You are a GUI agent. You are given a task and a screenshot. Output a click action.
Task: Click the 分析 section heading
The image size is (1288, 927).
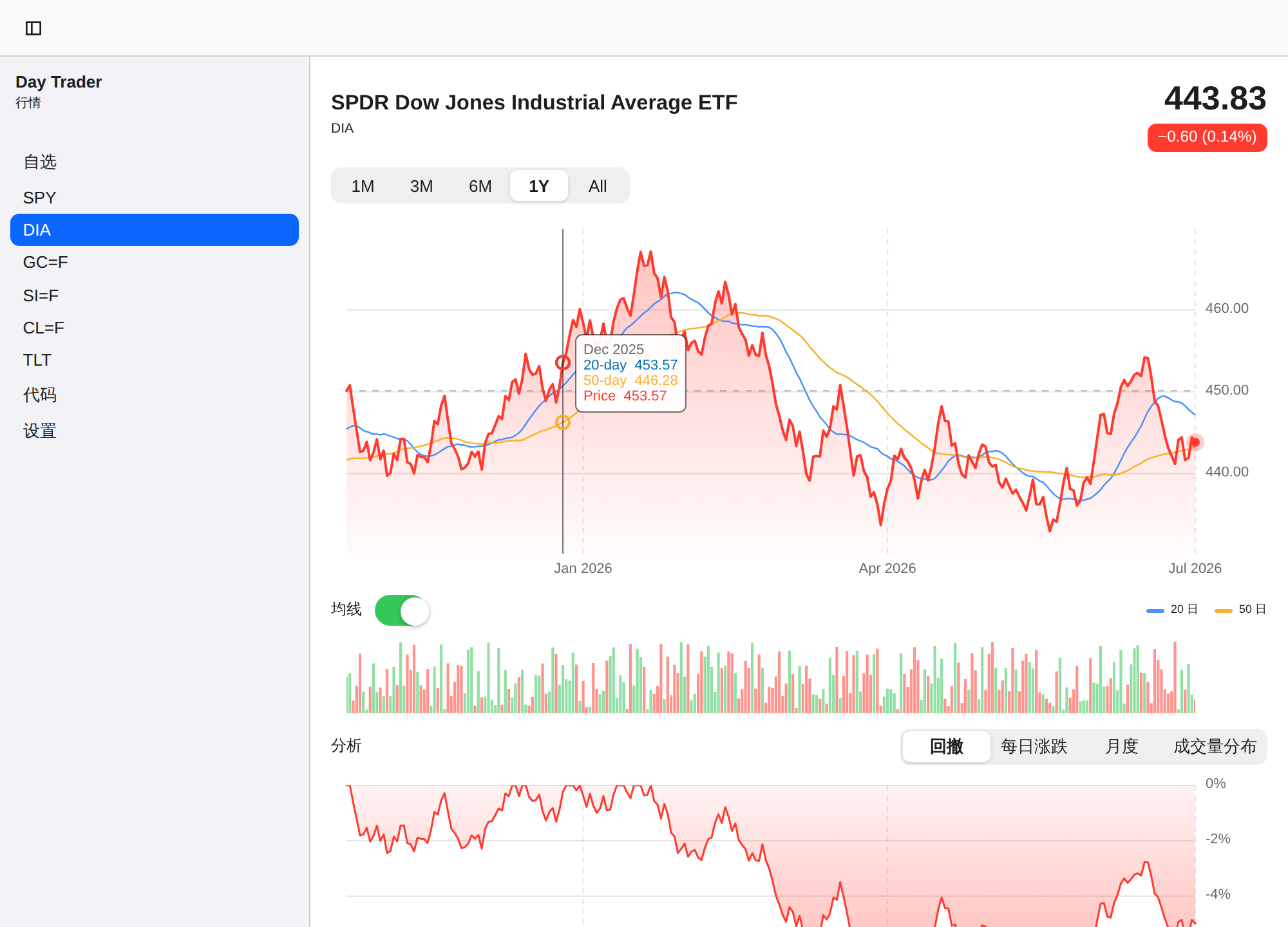tap(346, 746)
